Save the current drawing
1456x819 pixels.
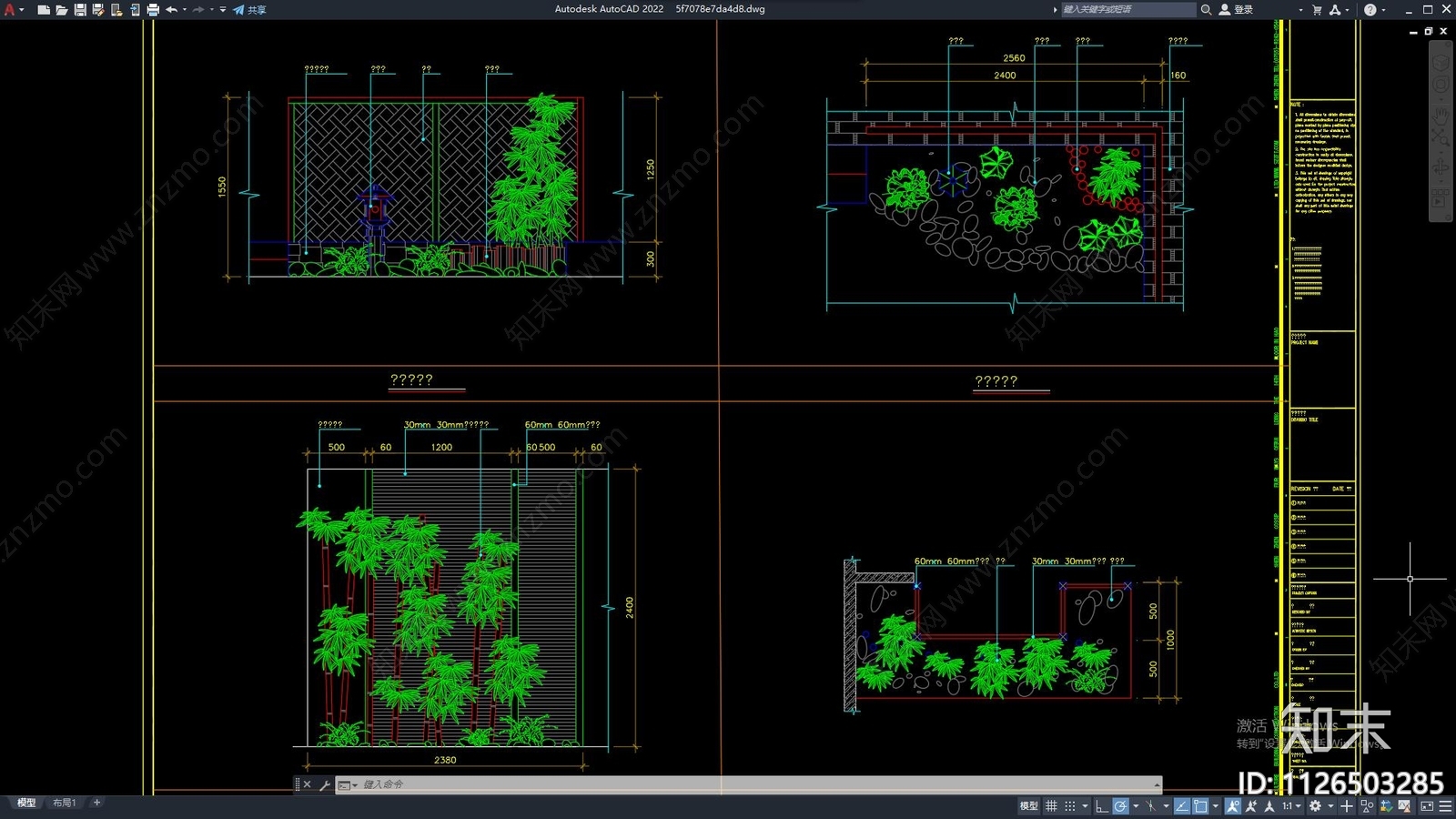pos(80,9)
